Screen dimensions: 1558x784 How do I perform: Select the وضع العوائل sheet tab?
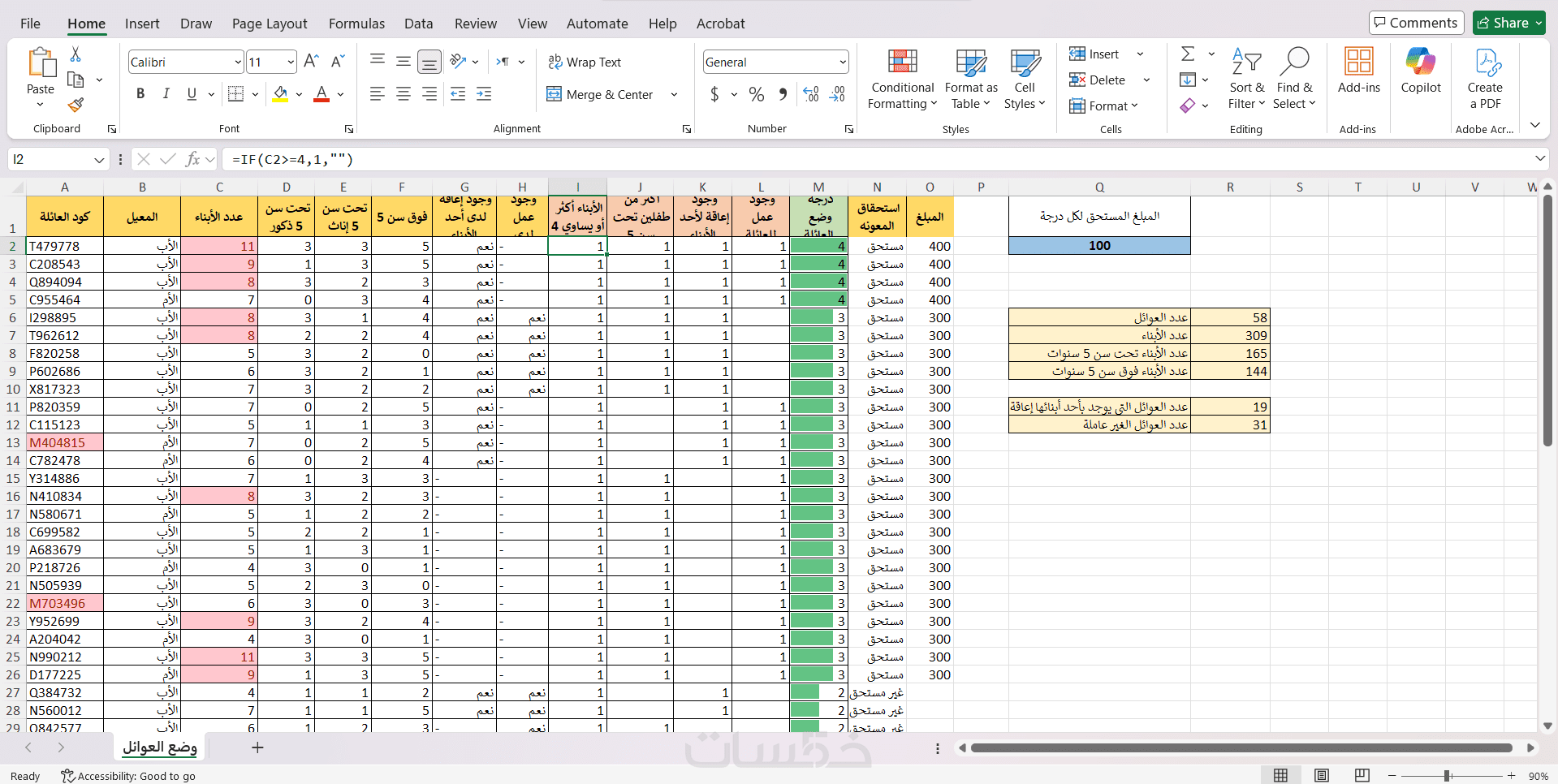pyautogui.click(x=160, y=747)
